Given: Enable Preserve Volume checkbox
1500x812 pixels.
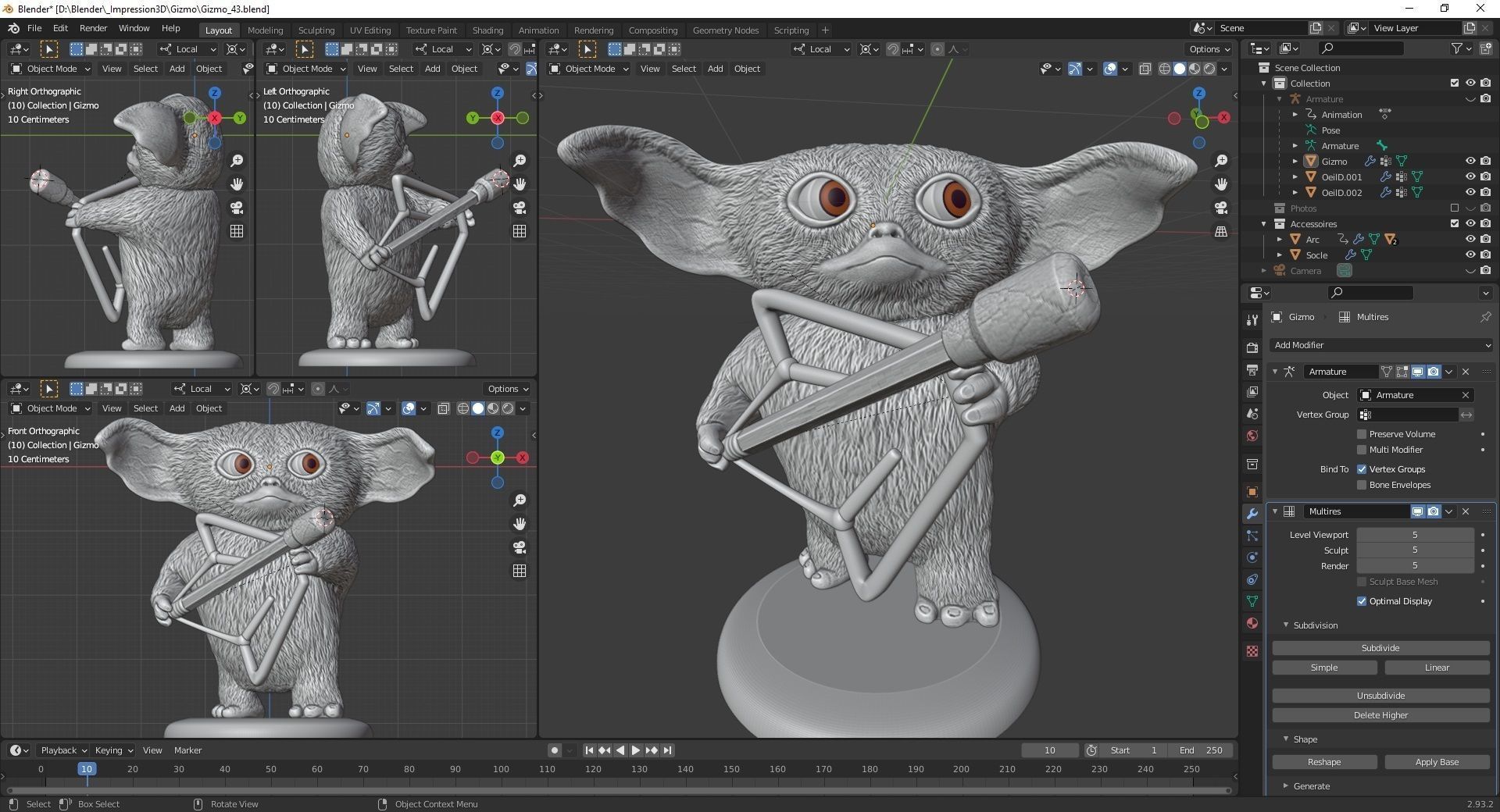Looking at the screenshot, I should tap(1362, 434).
